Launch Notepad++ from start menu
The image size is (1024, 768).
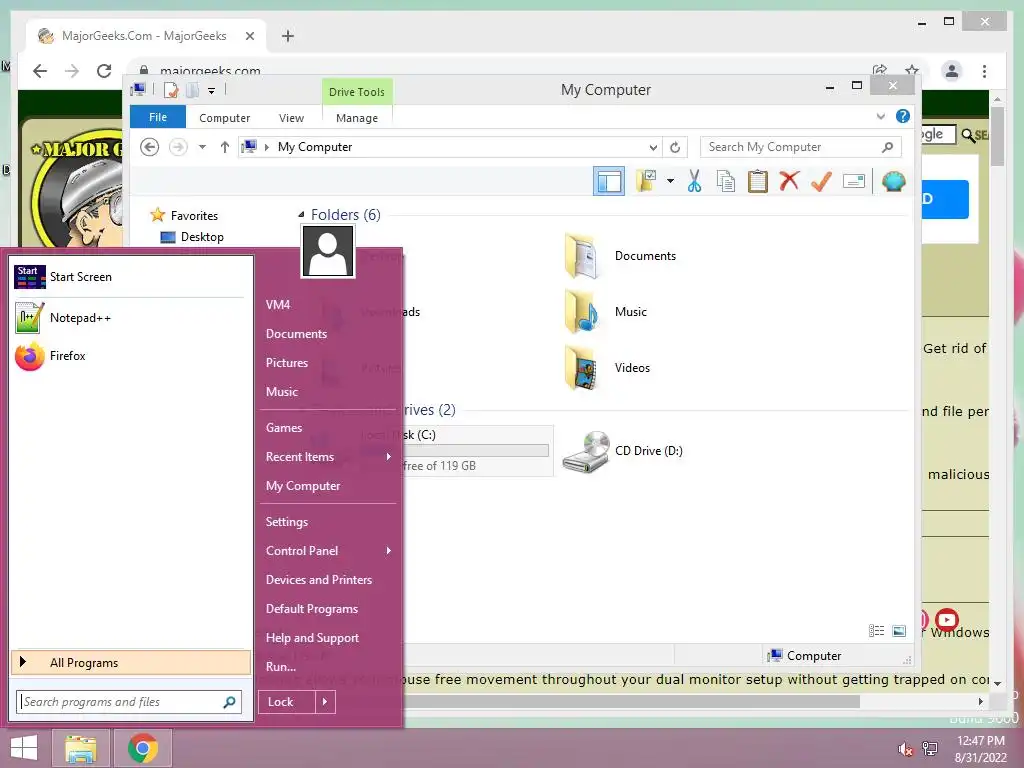tap(130, 318)
